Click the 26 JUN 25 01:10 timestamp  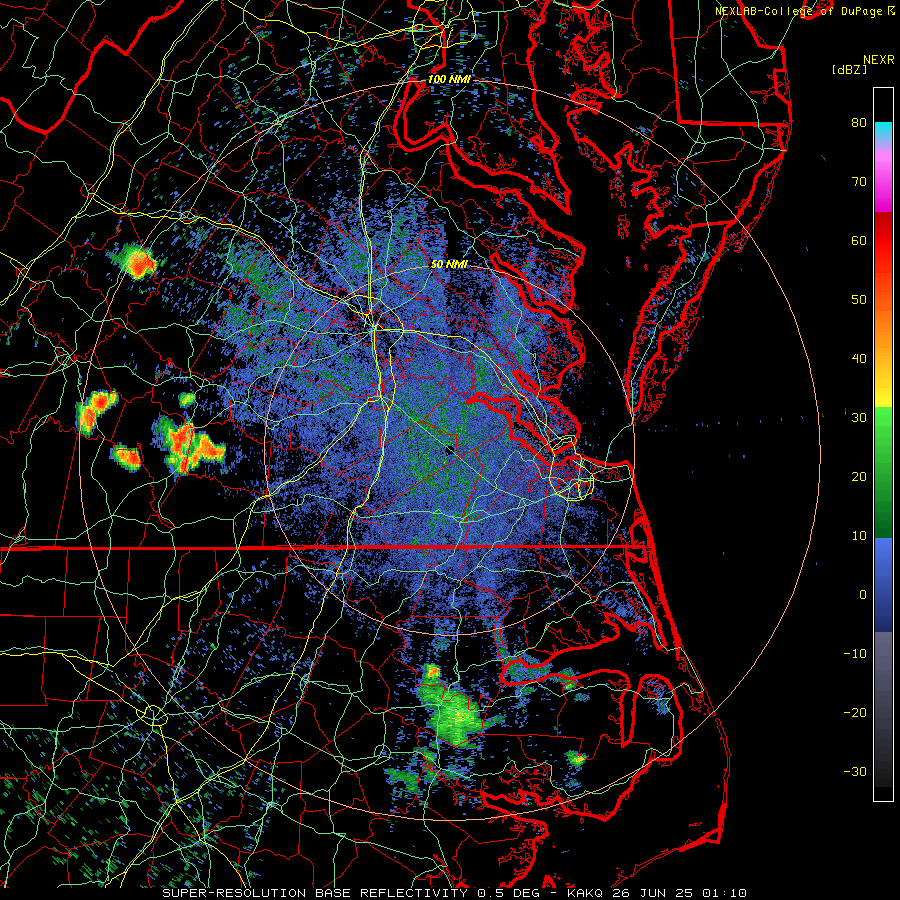pyautogui.click(x=679, y=893)
